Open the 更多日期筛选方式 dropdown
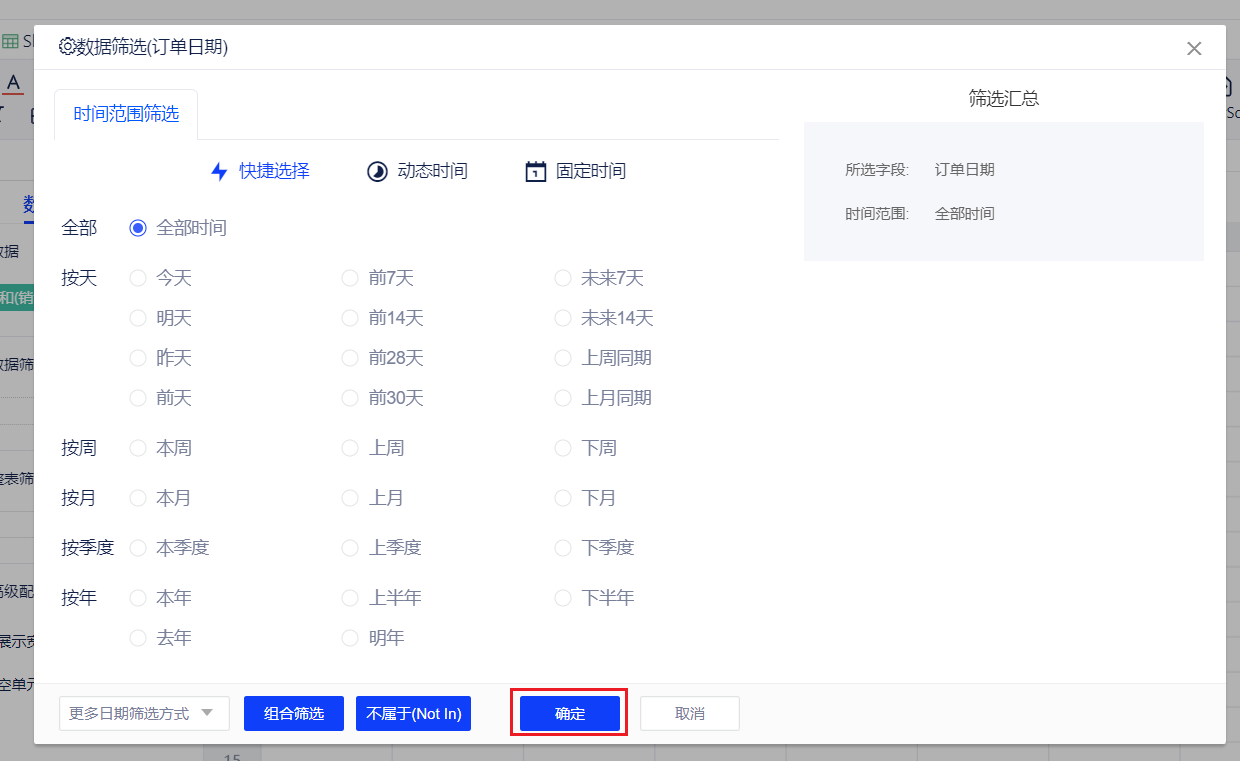Screen dimensions: 1240x761 tap(144, 713)
